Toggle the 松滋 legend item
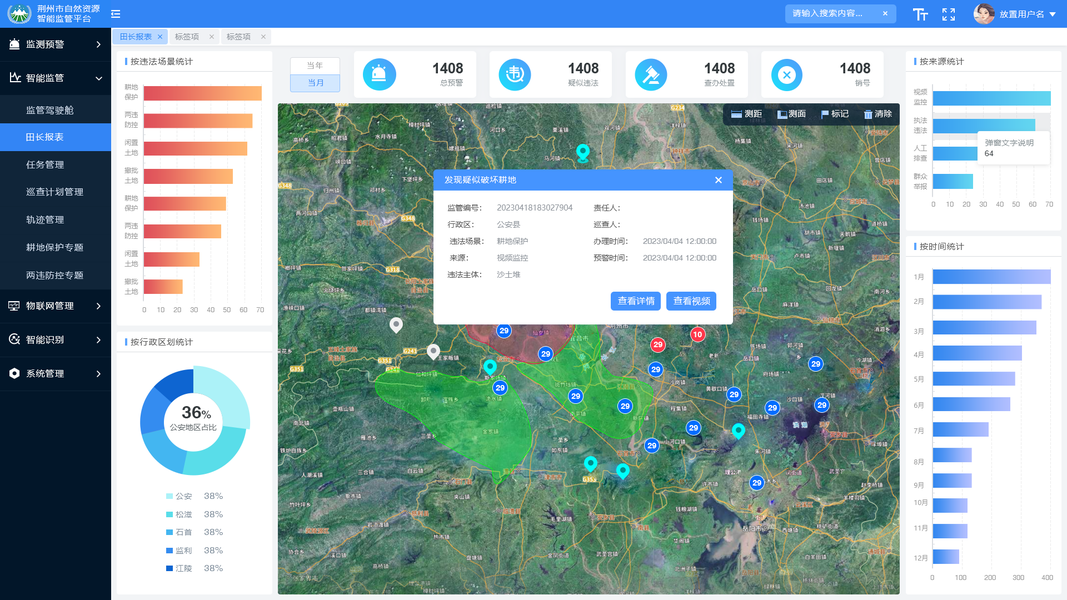This screenshot has height=600, width=1067. coord(195,515)
